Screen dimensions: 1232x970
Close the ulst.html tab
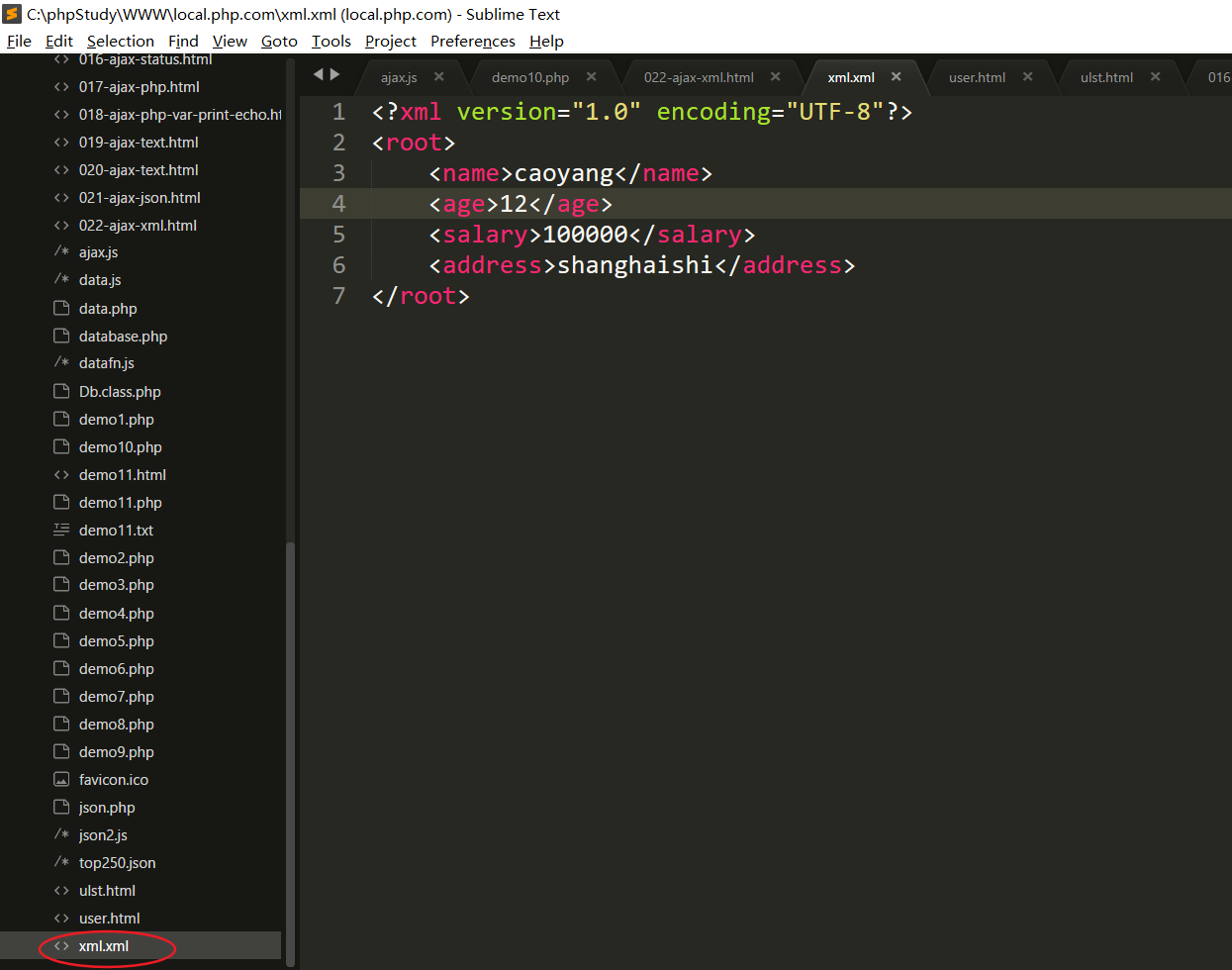point(1155,77)
